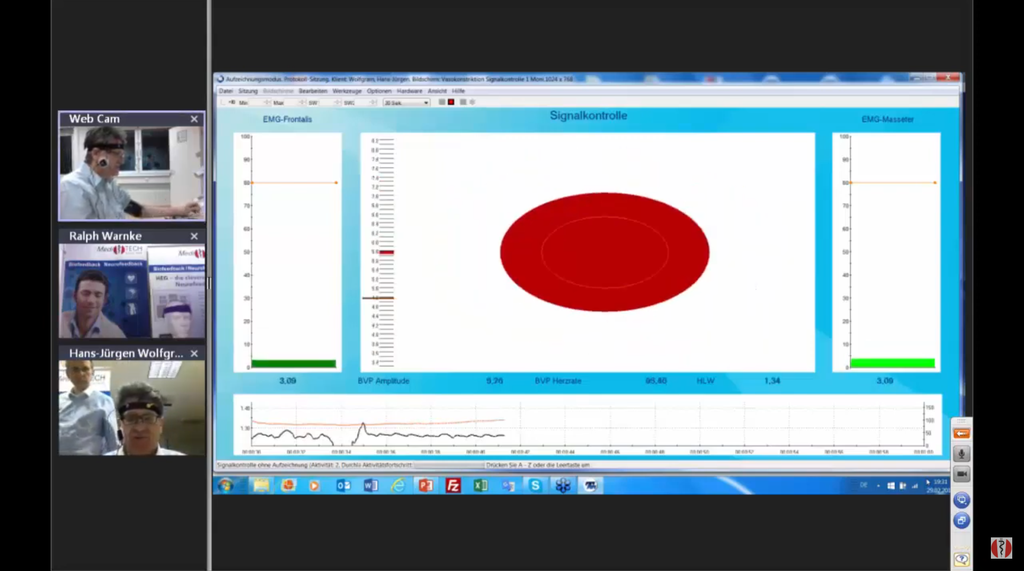Viewport: 1024px width, 571px height.
Task: Click the BVP Amplitude label
Action: pos(383,381)
